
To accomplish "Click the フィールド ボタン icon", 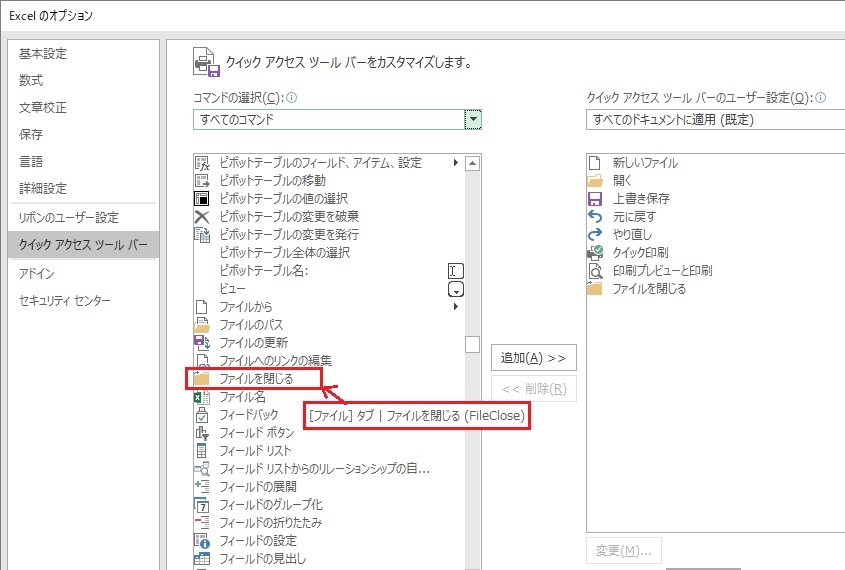I will (x=202, y=433).
